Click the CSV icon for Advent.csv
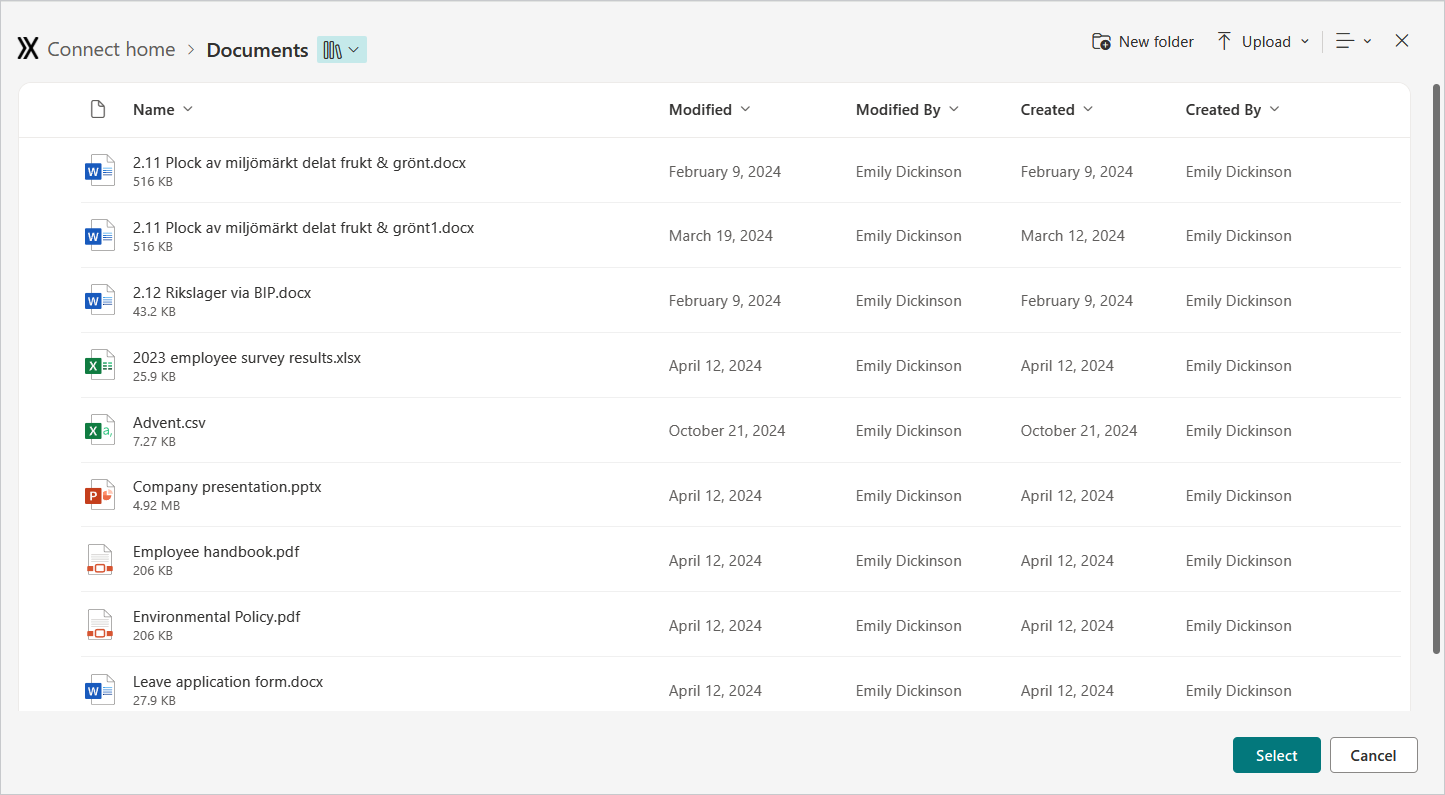1445x795 pixels. tap(99, 430)
